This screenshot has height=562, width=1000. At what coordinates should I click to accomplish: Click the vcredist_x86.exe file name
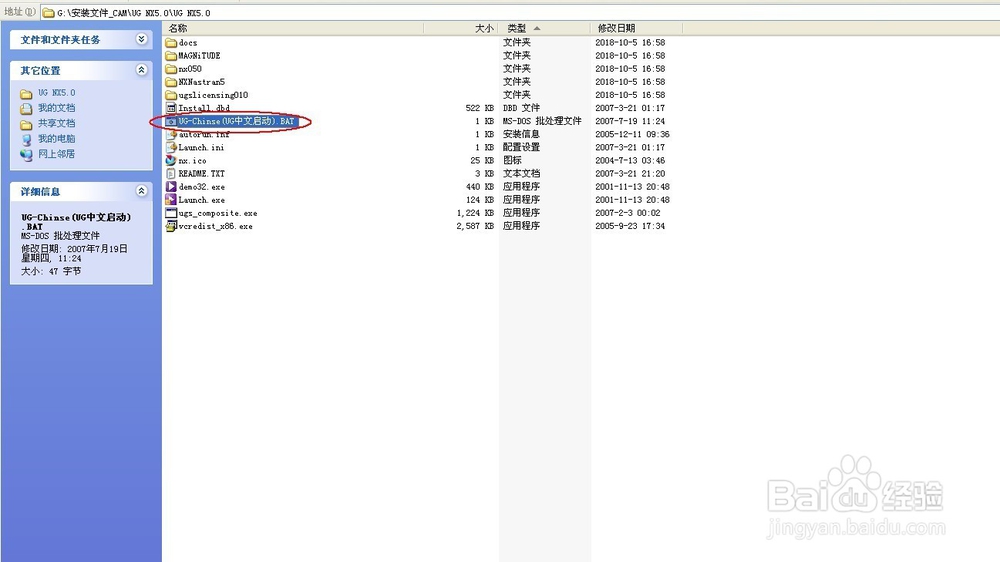tap(216, 226)
